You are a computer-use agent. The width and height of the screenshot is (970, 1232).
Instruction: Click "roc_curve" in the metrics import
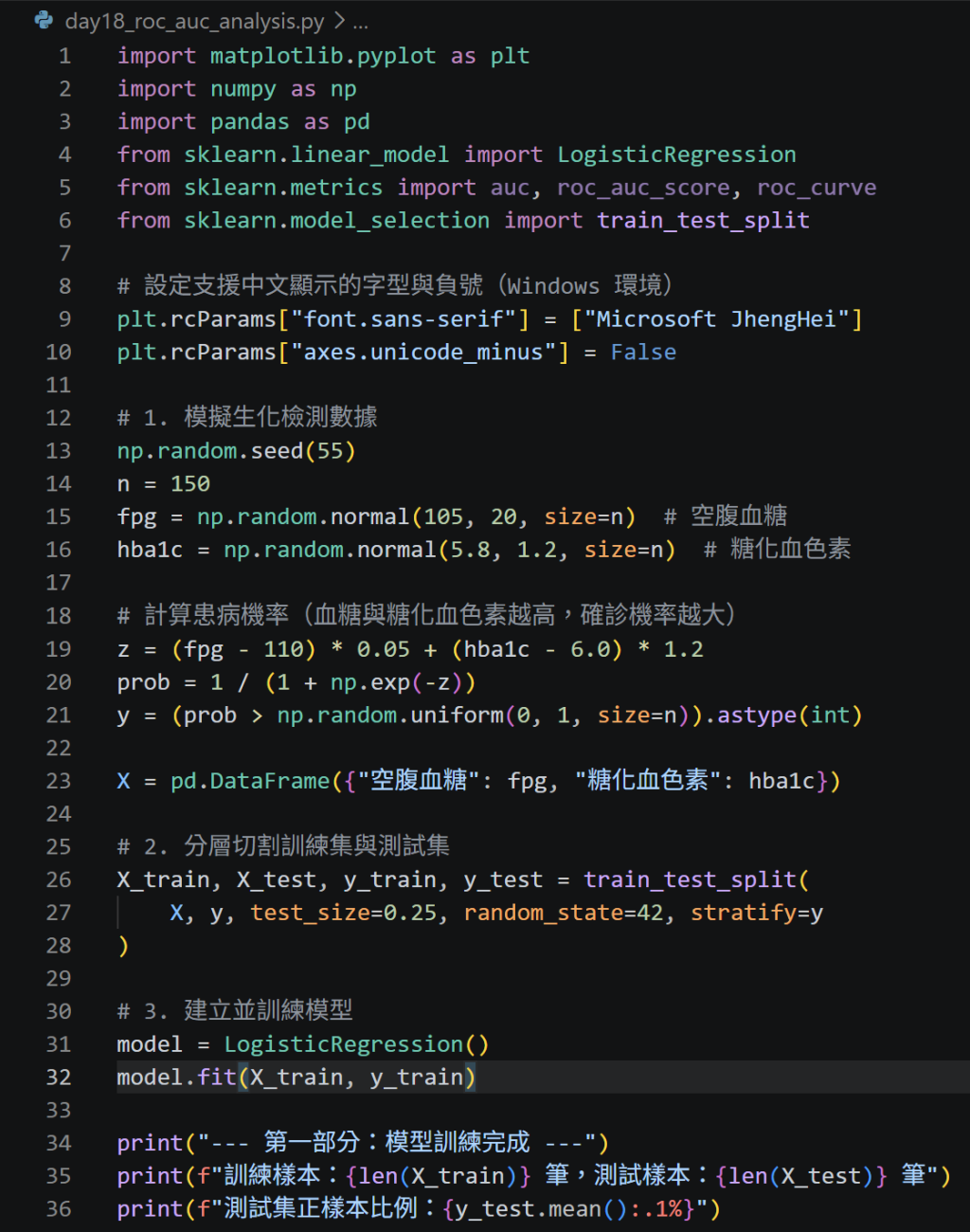pyautogui.click(x=817, y=188)
